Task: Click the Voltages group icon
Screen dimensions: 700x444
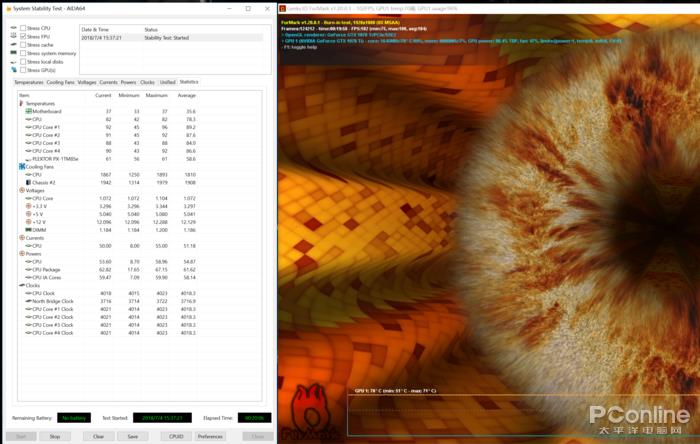Action: point(22,191)
